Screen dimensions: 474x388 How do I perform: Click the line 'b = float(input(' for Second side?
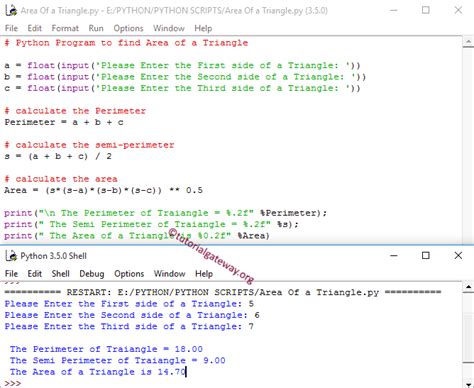pos(185,77)
